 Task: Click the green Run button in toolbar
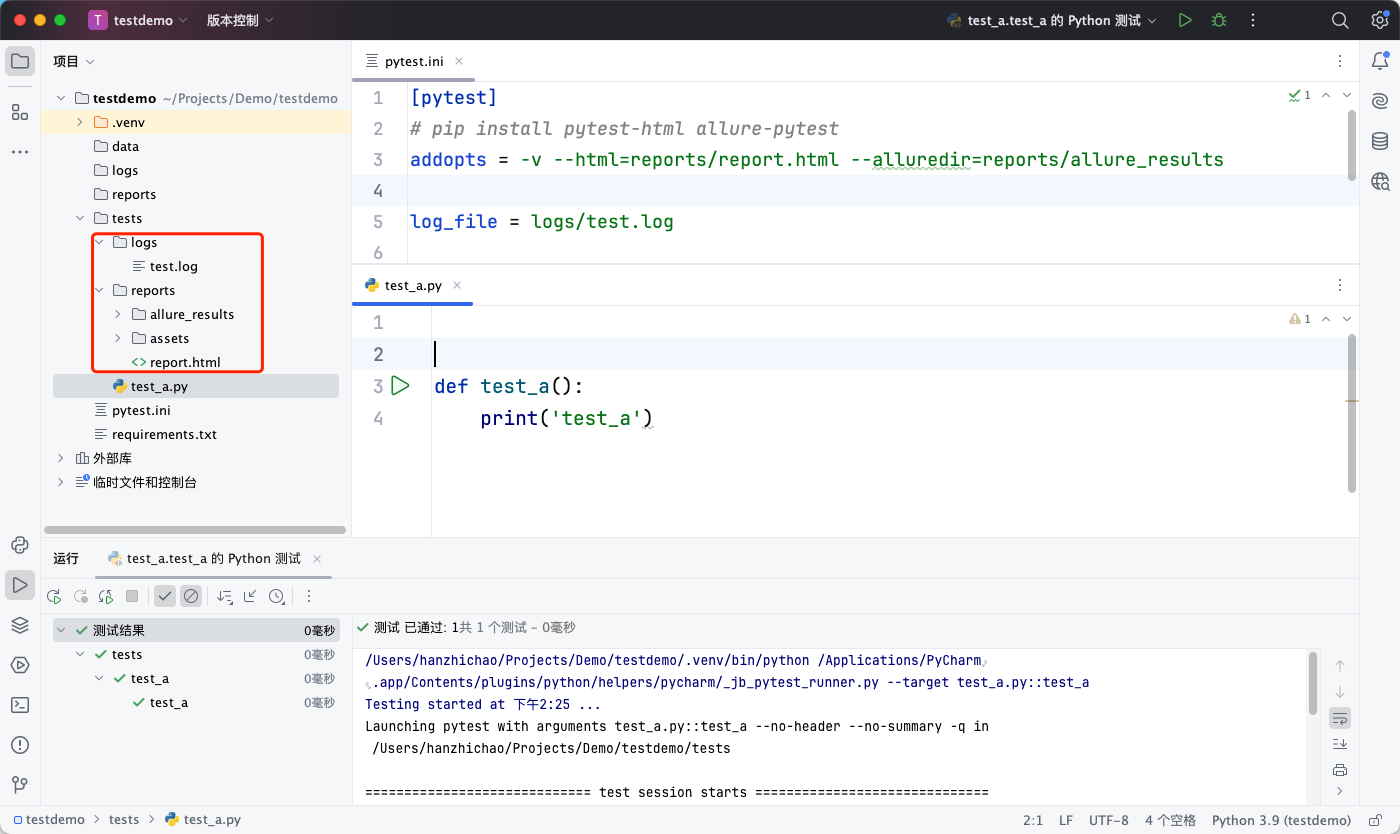tap(1185, 20)
